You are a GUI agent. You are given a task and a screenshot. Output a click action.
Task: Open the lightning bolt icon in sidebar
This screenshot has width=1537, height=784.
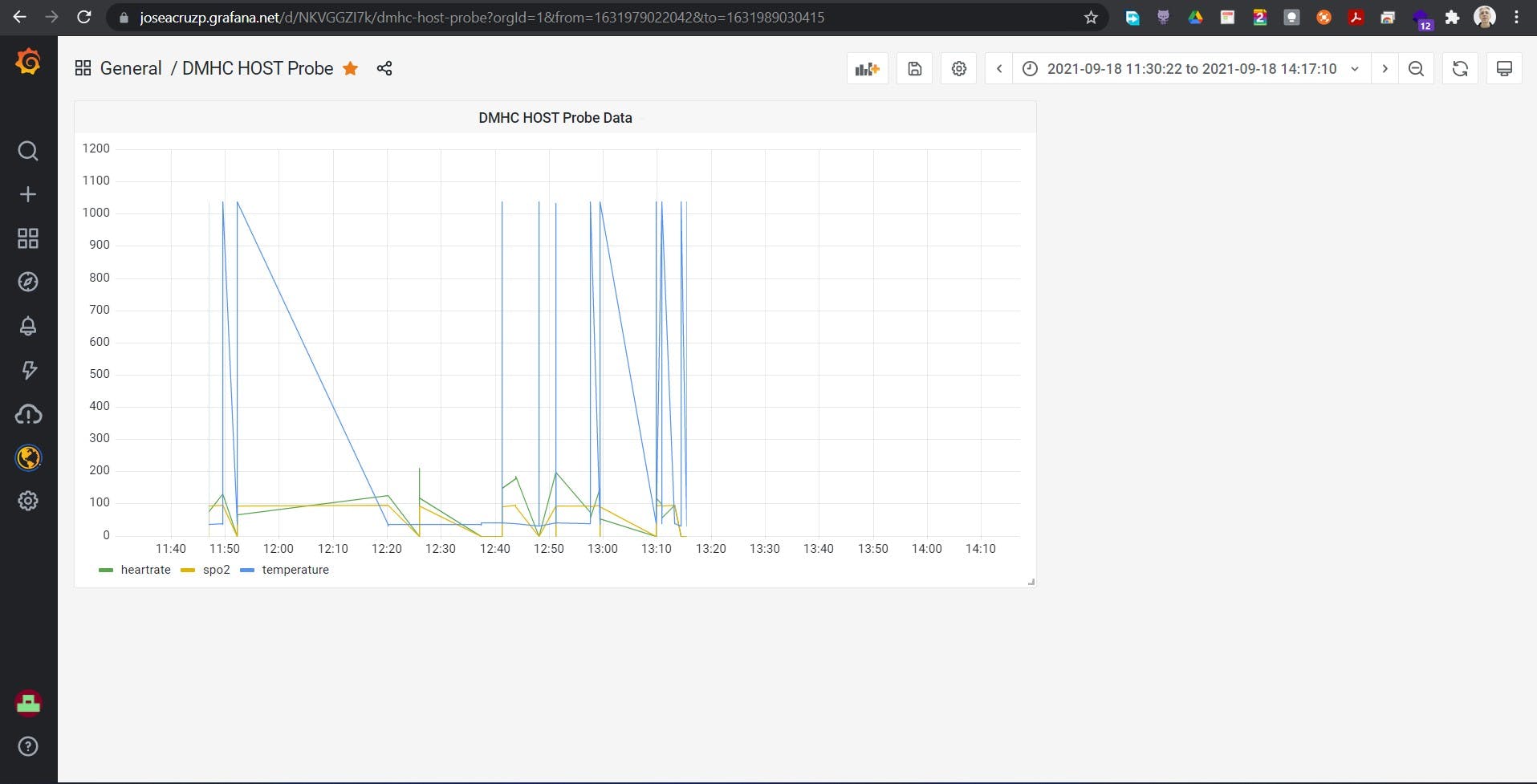point(28,370)
